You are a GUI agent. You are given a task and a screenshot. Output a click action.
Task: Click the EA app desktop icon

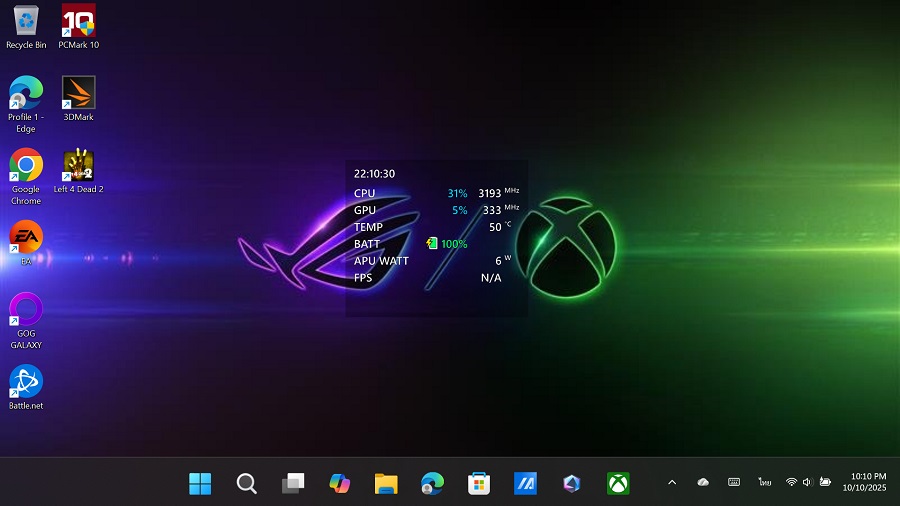[26, 238]
